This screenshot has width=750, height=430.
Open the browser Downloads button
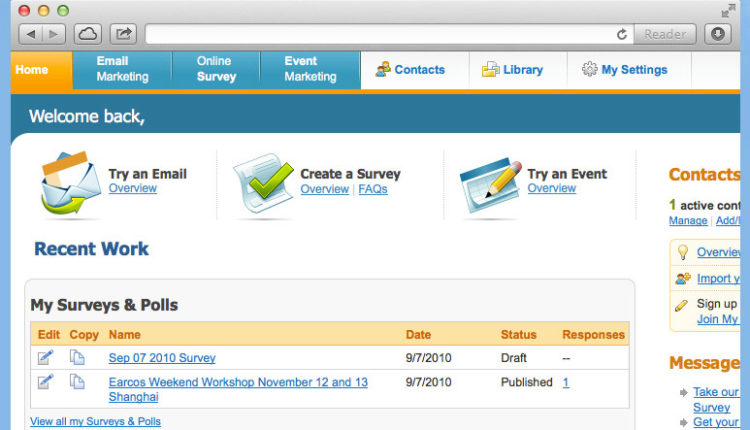pyautogui.click(x=718, y=34)
